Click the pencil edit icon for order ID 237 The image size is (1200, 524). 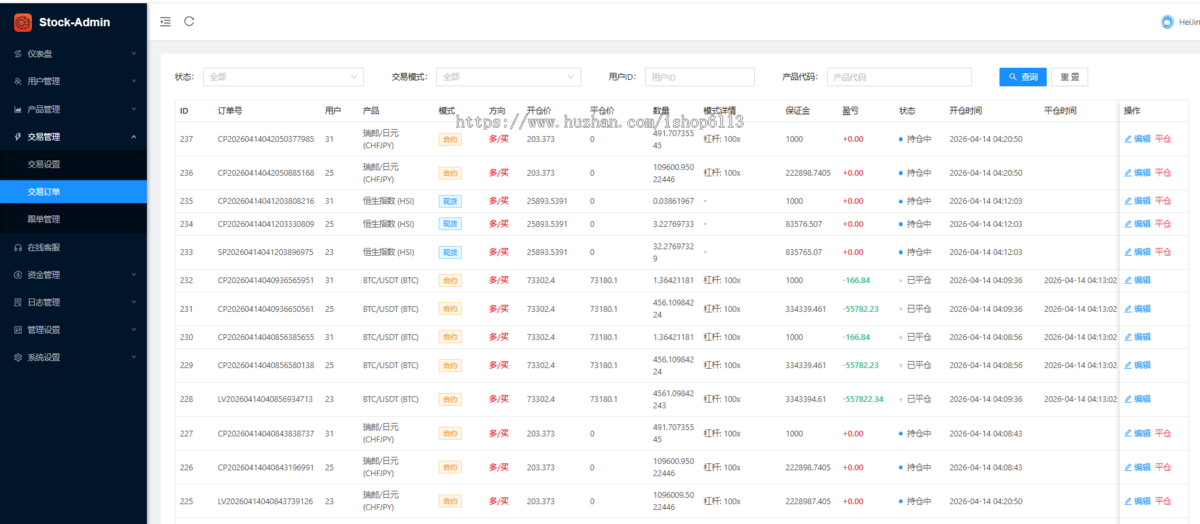point(1128,139)
